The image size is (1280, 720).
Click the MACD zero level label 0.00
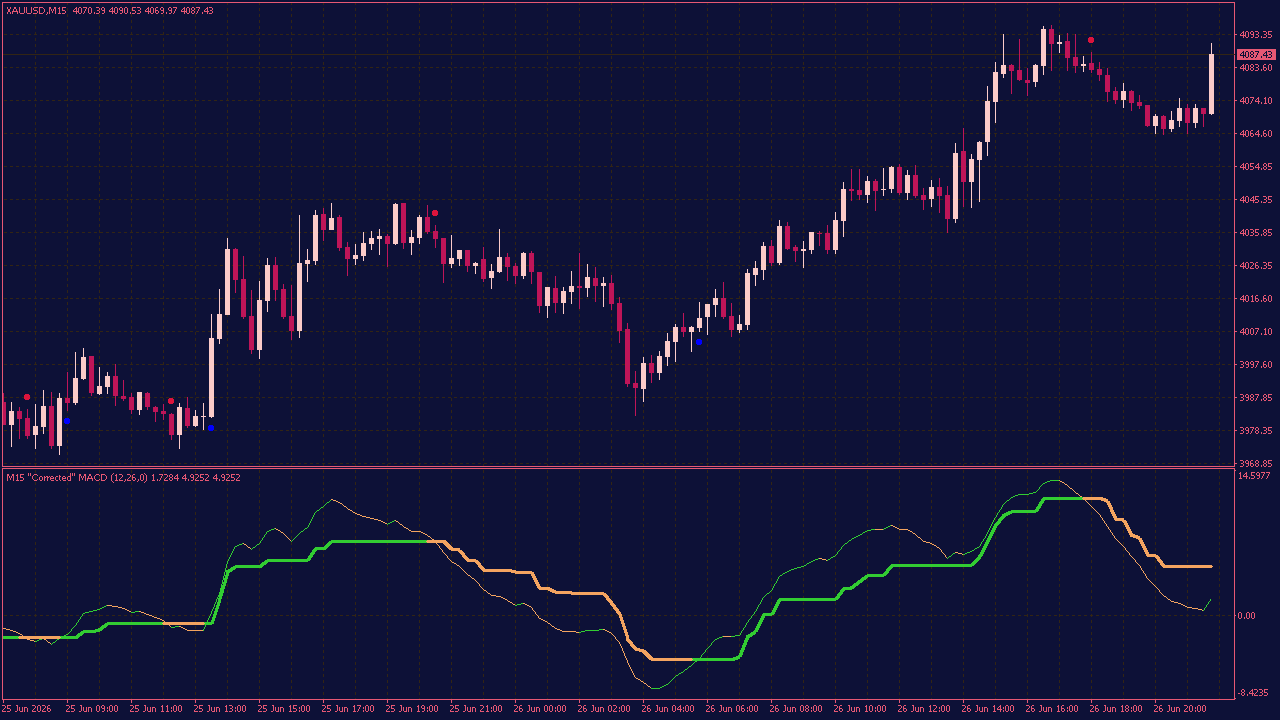[x=1247, y=615]
